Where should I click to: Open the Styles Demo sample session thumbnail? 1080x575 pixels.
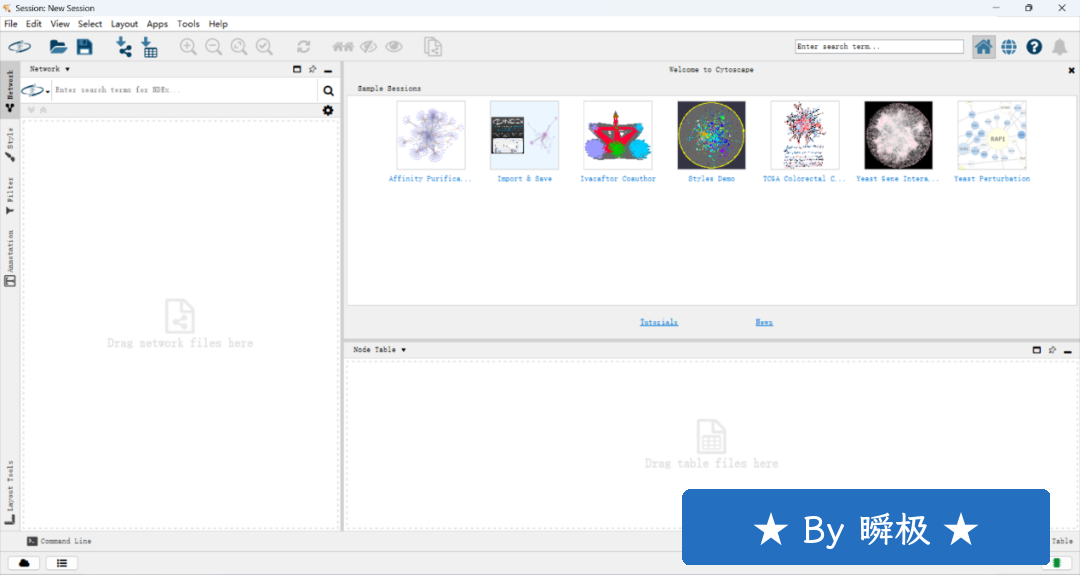point(711,135)
